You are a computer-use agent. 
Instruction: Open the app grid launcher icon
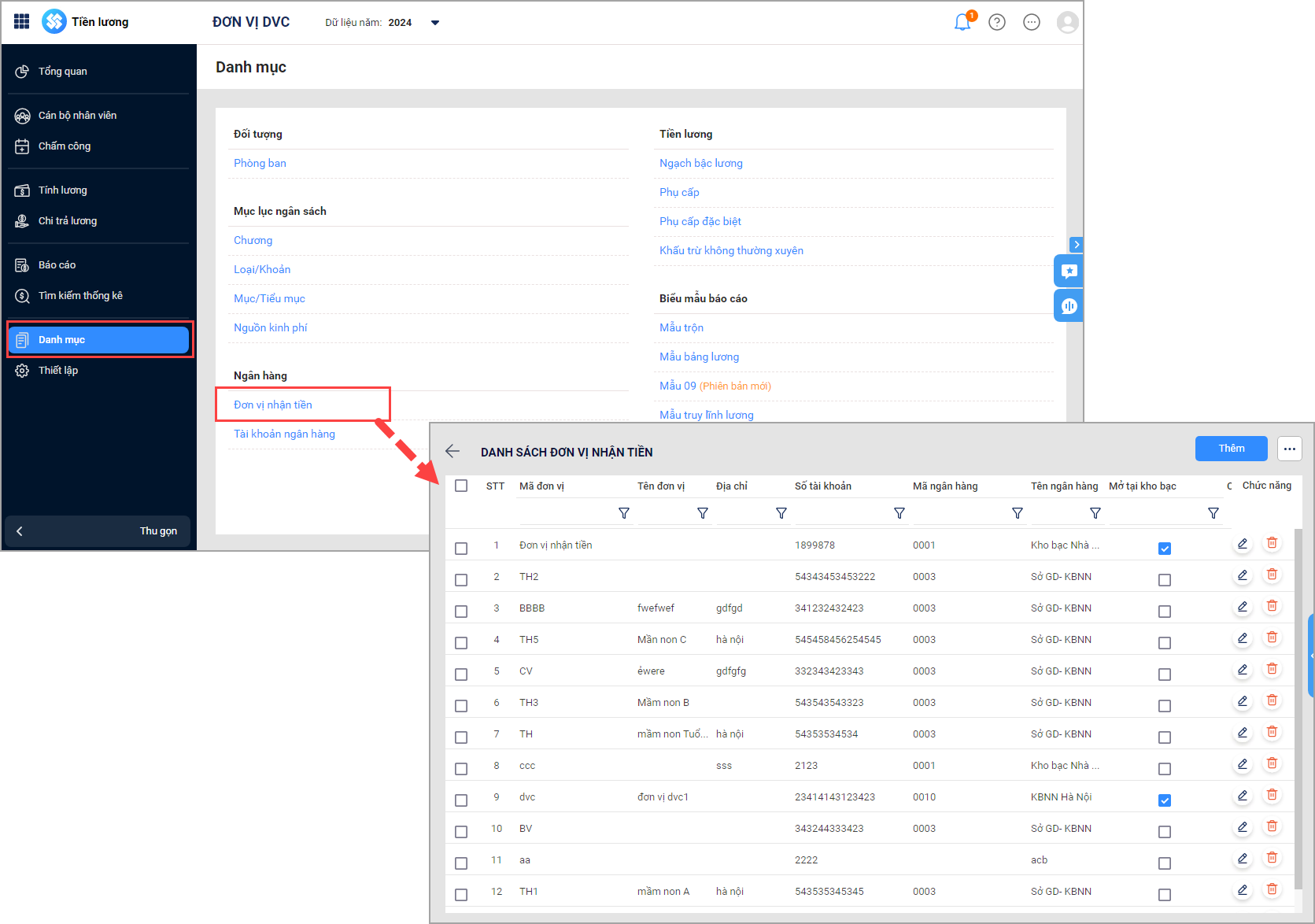[x=22, y=21]
